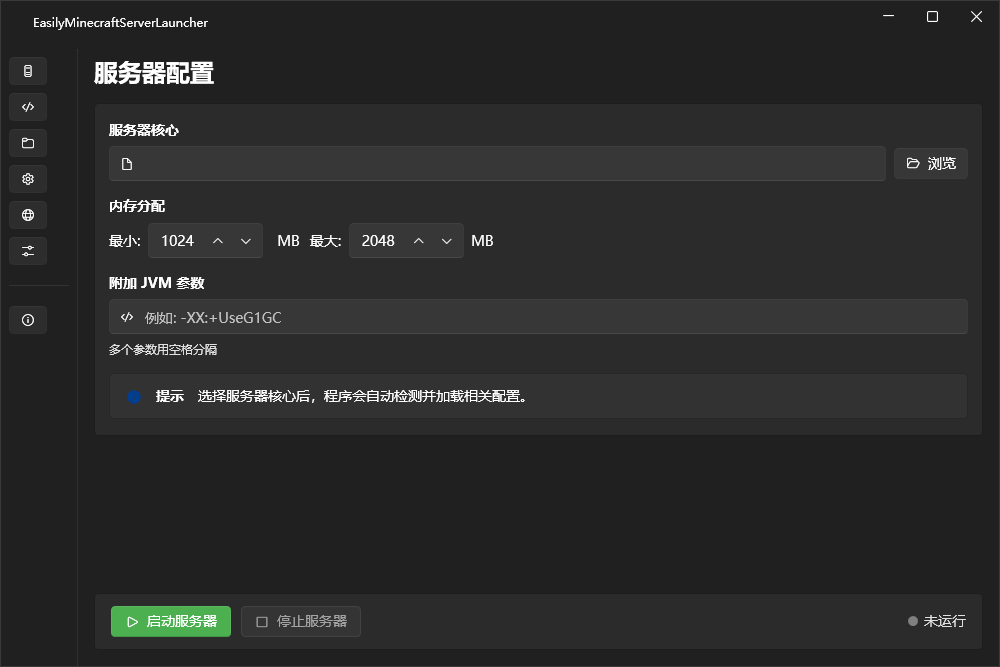The image size is (1000, 667).
Task: Click the code icon in JVM parameters field
Action: 126,317
